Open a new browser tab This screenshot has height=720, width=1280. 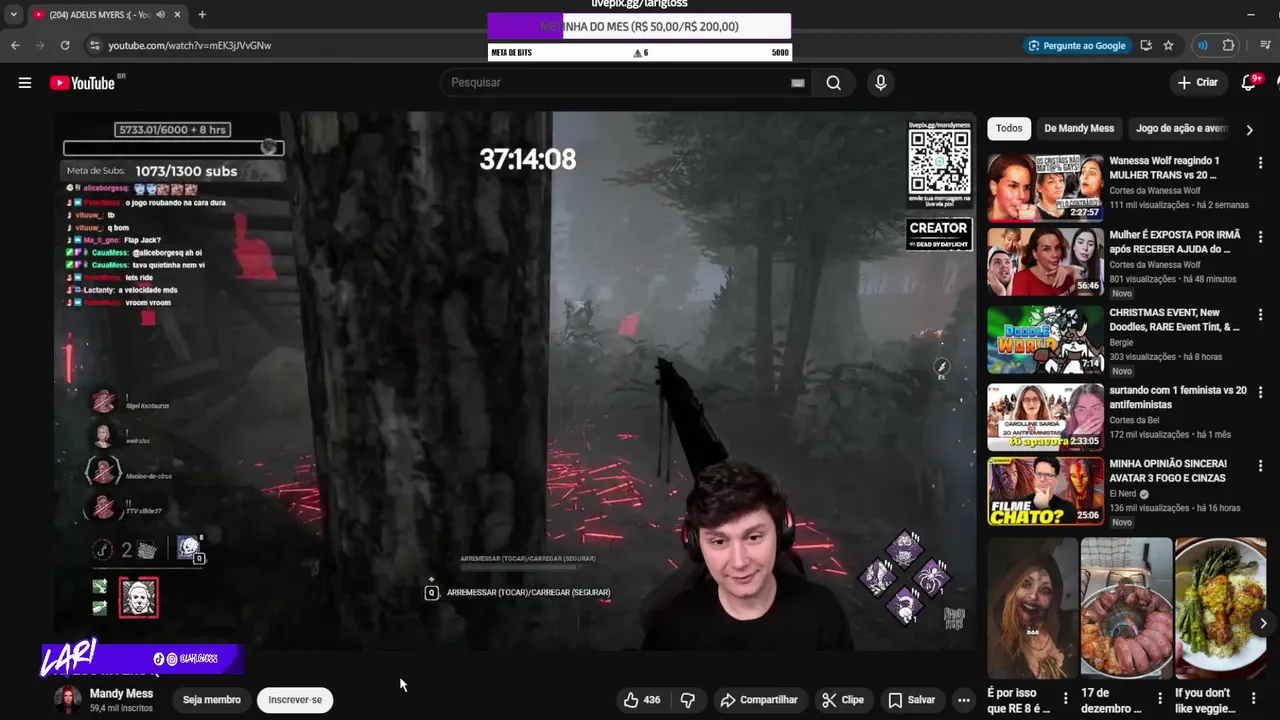pyautogui.click(x=202, y=15)
